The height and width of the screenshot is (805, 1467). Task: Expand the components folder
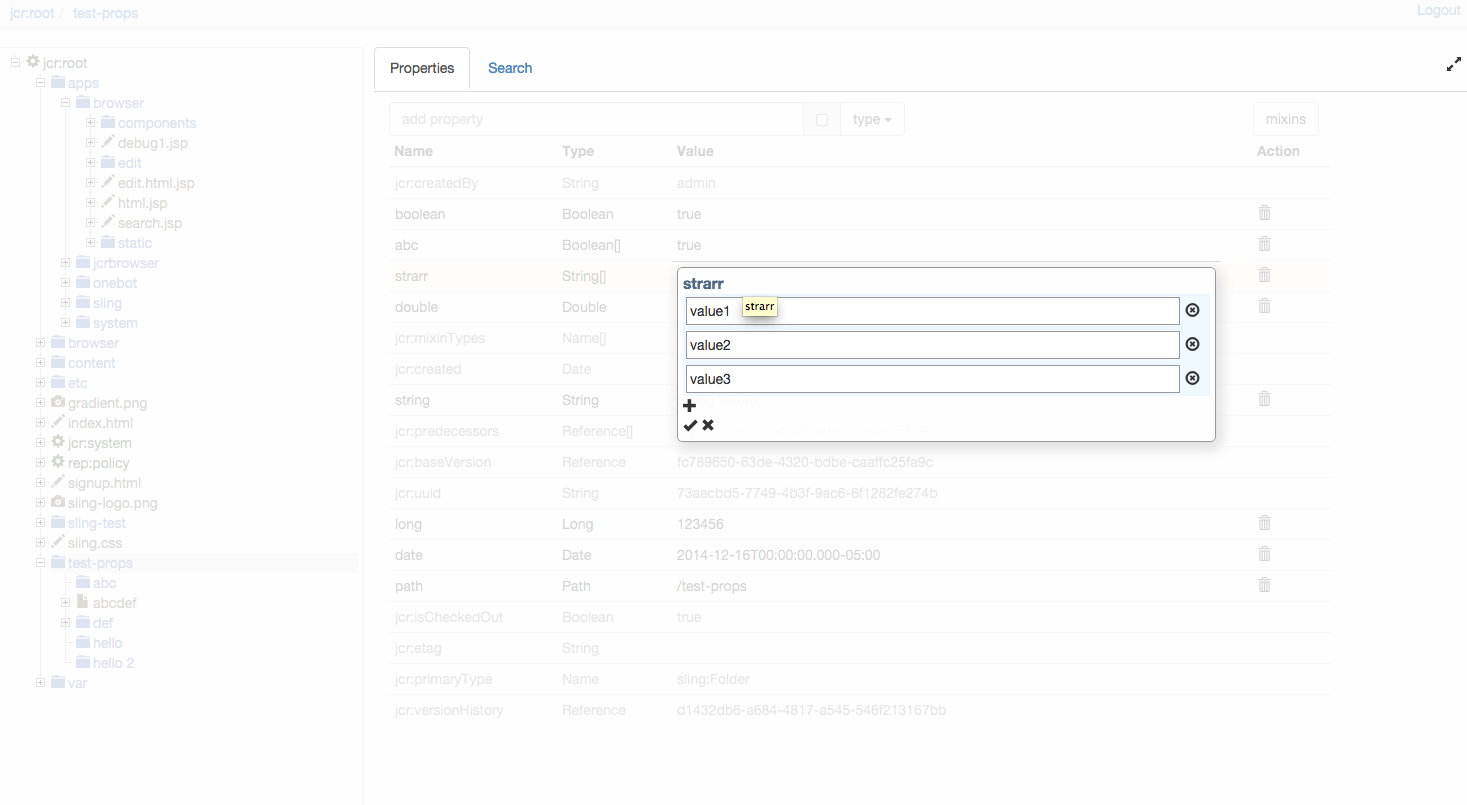(x=91, y=122)
